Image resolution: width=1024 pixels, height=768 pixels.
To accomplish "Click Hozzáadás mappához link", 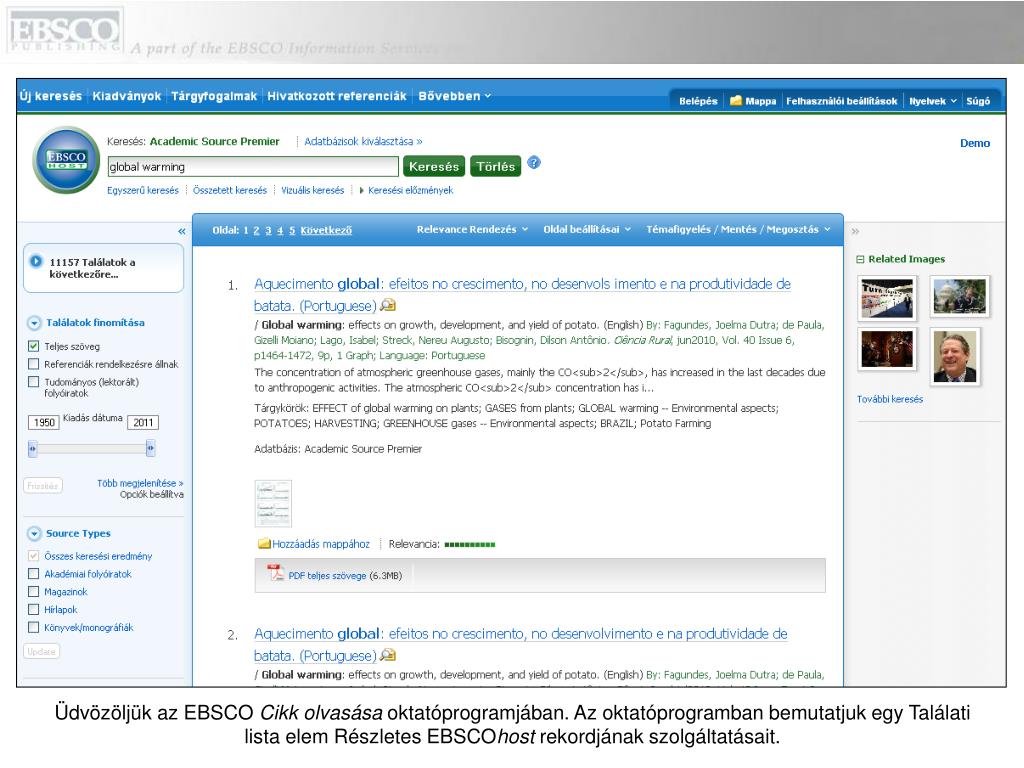I will [x=321, y=544].
